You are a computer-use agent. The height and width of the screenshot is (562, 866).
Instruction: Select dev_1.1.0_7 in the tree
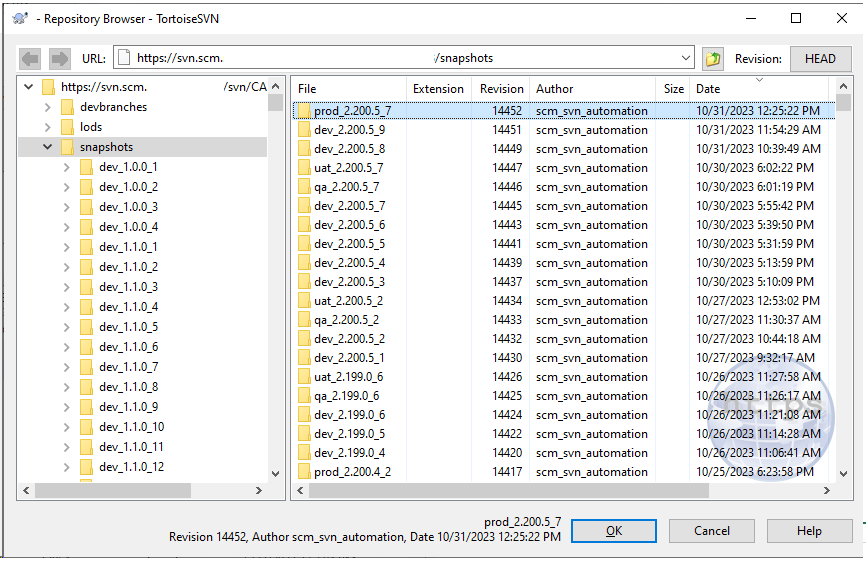[129, 367]
